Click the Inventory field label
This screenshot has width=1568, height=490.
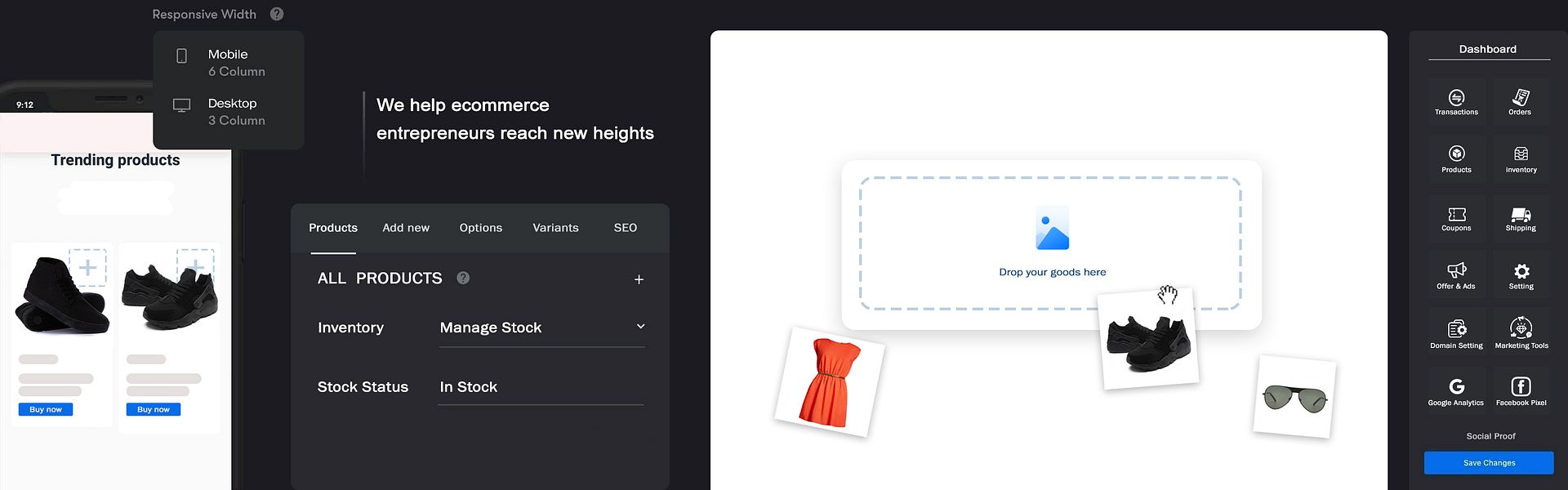coord(350,327)
